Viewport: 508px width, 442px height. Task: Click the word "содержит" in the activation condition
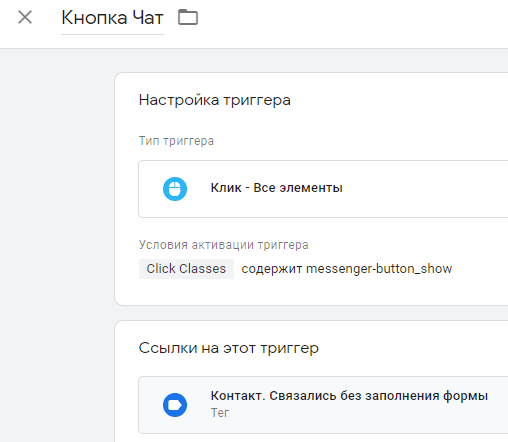[272, 269]
